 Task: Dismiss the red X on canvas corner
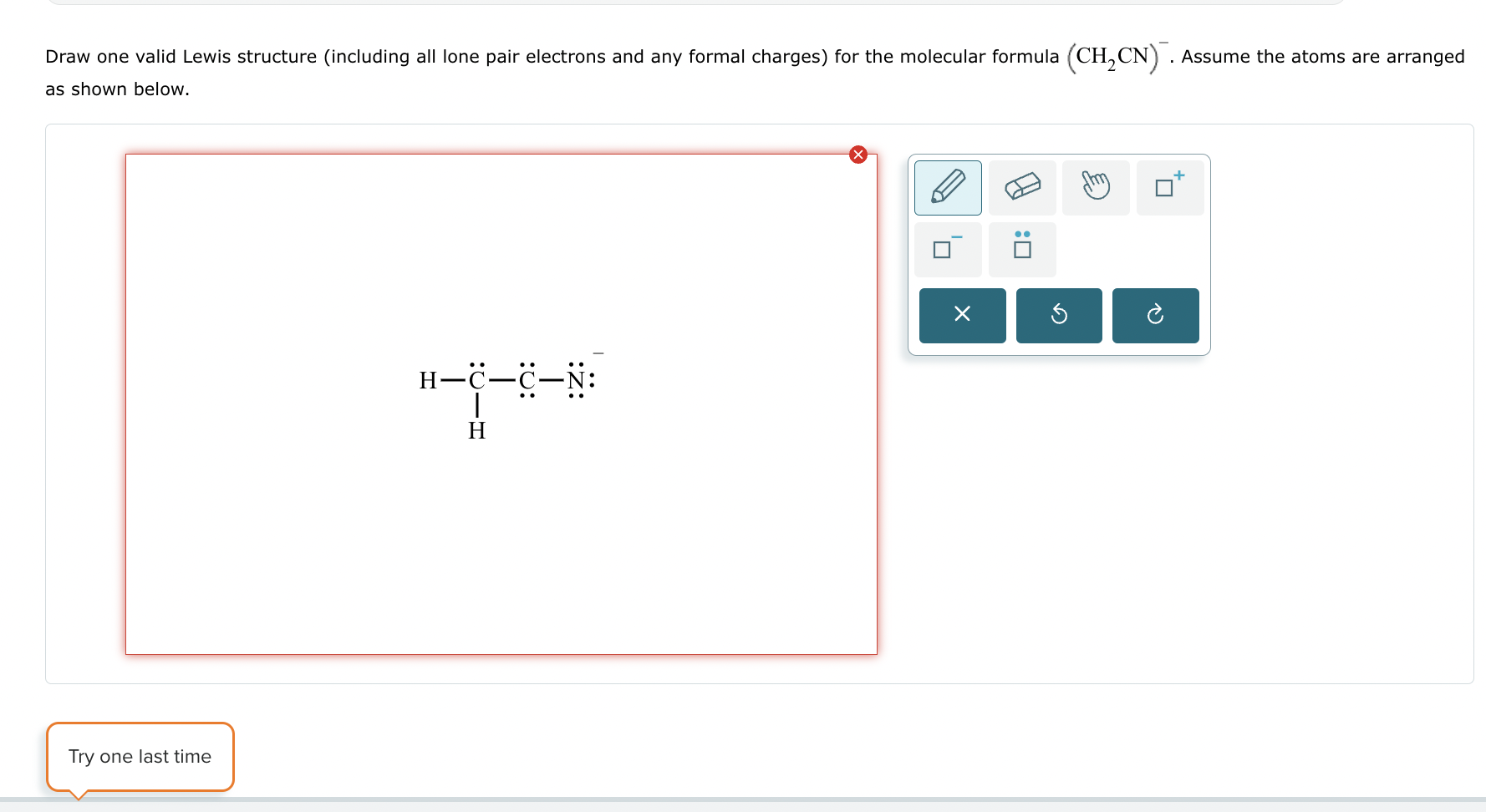pos(858,155)
